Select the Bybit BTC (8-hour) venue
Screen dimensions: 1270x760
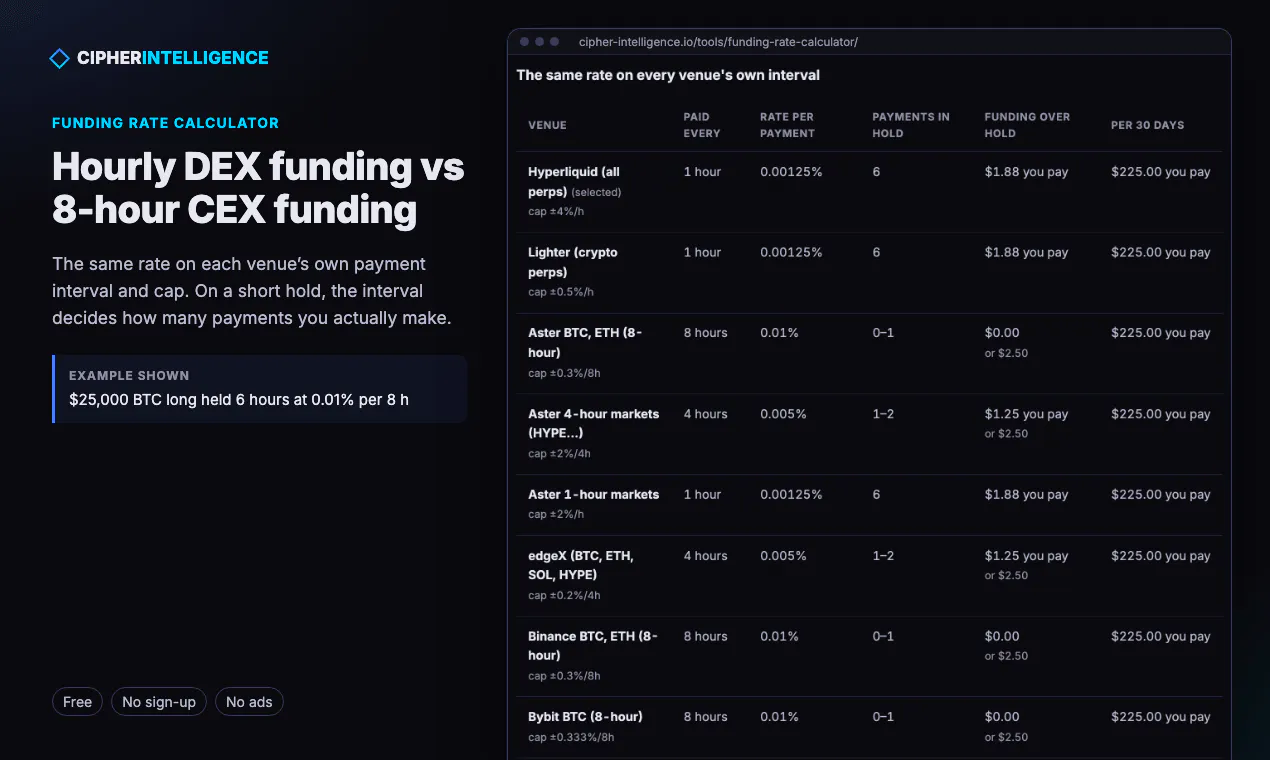(x=869, y=727)
